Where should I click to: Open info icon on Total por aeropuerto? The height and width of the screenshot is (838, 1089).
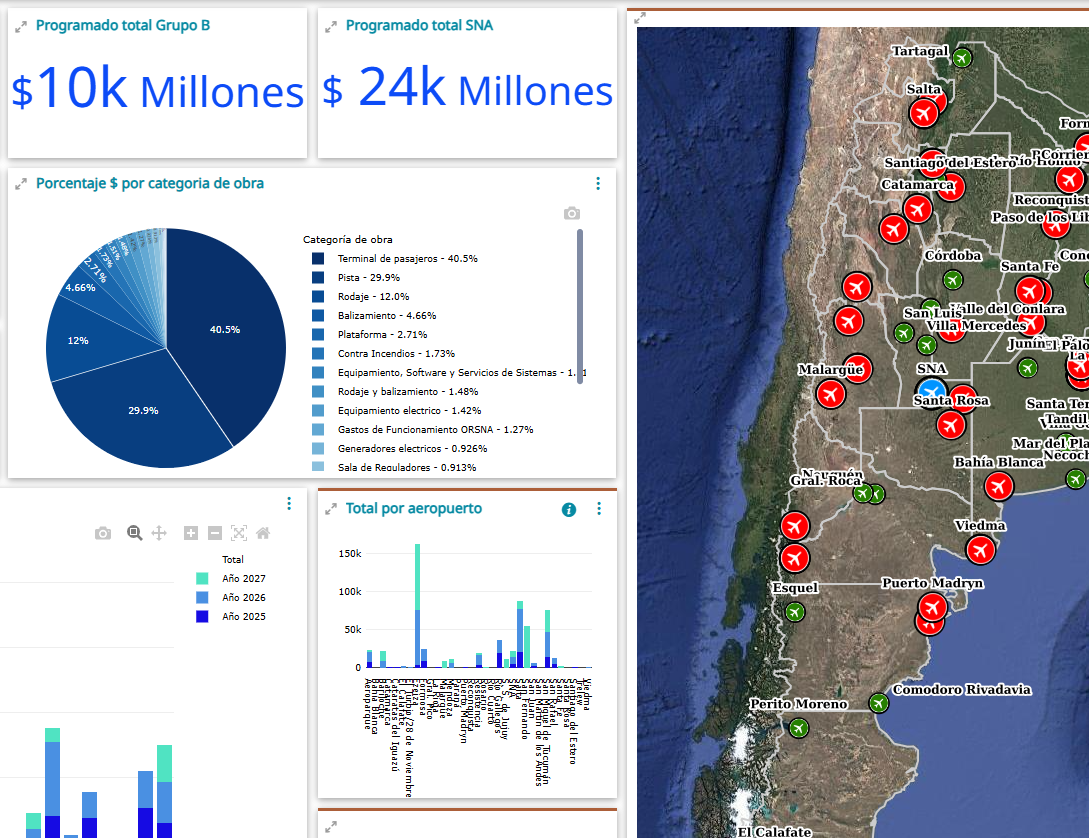pyautogui.click(x=569, y=510)
